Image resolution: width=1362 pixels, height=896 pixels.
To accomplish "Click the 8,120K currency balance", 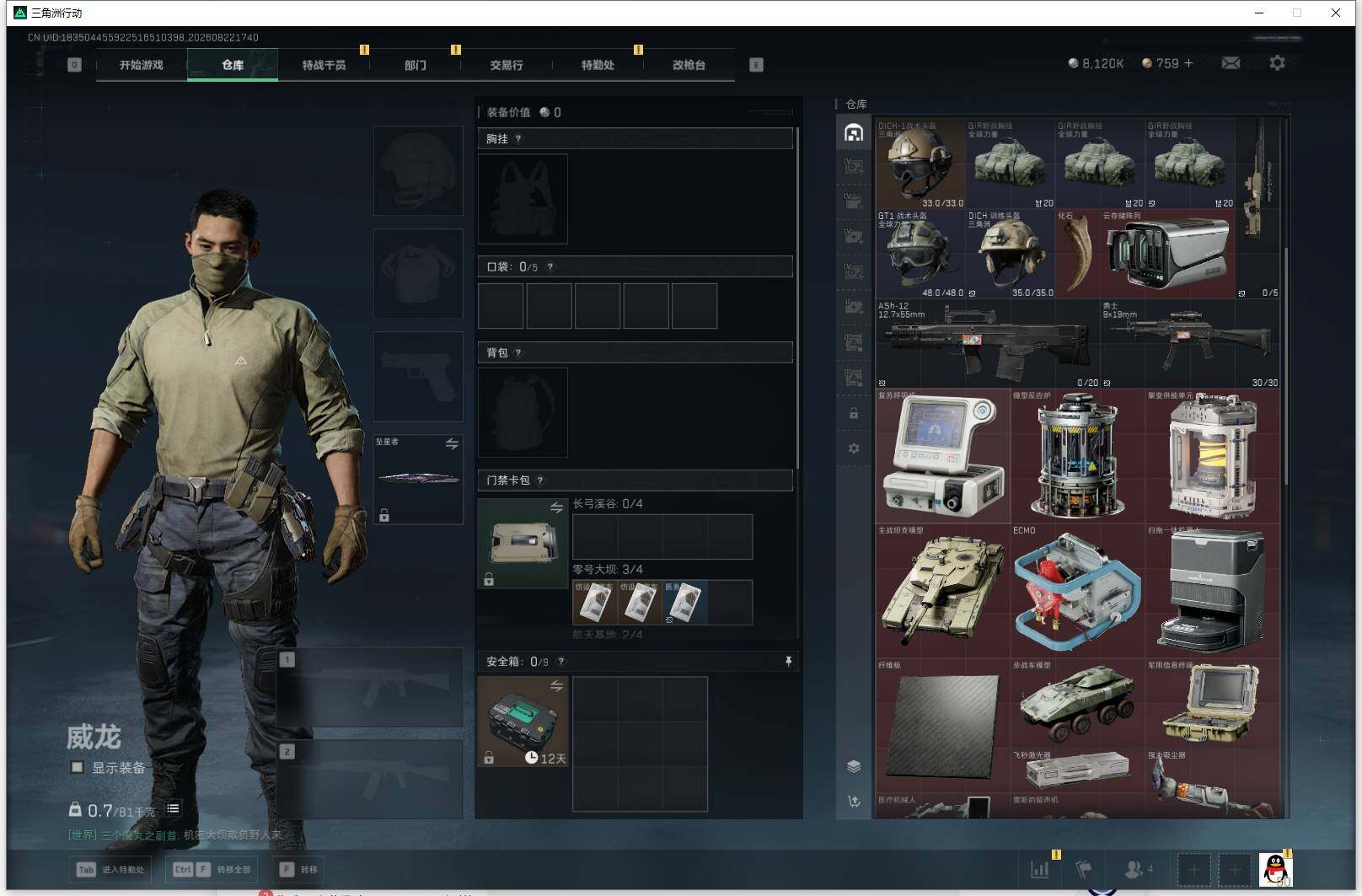I will pyautogui.click(x=1096, y=63).
